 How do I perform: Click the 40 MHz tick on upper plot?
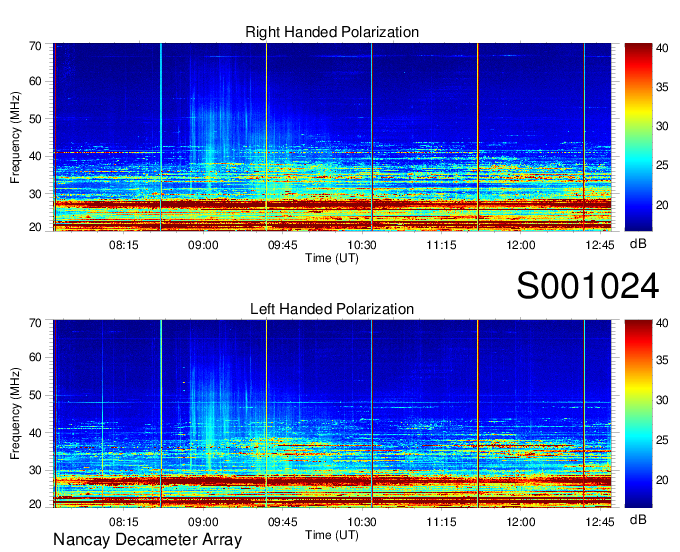tap(35, 157)
